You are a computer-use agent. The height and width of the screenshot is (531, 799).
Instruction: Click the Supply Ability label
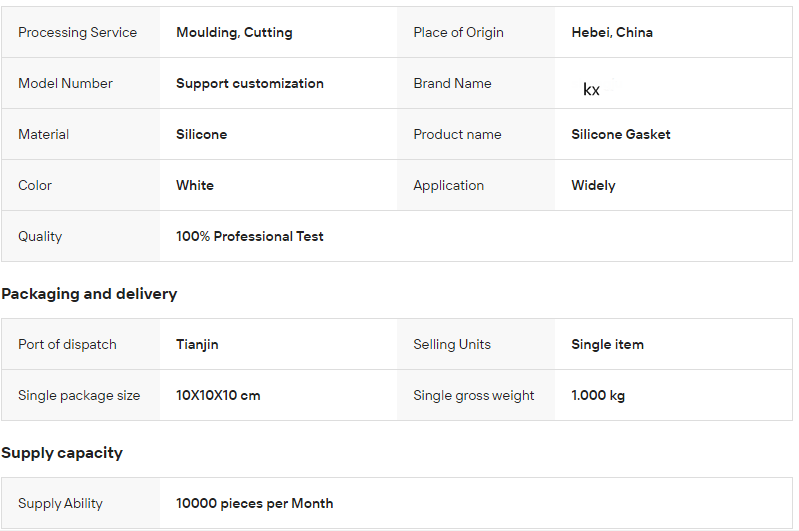[x=60, y=503]
